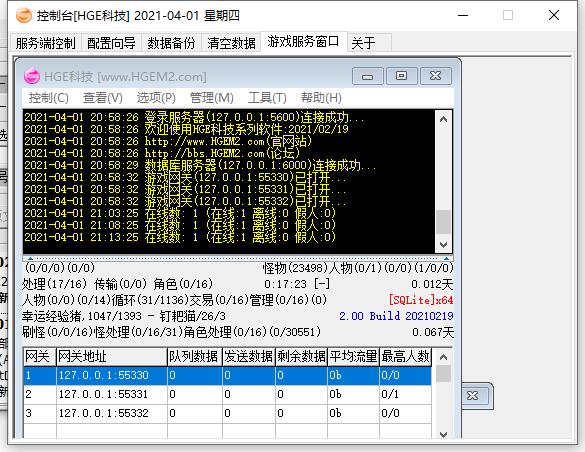Open the 查看(V) menu
585x452 pixels.
pos(103,98)
